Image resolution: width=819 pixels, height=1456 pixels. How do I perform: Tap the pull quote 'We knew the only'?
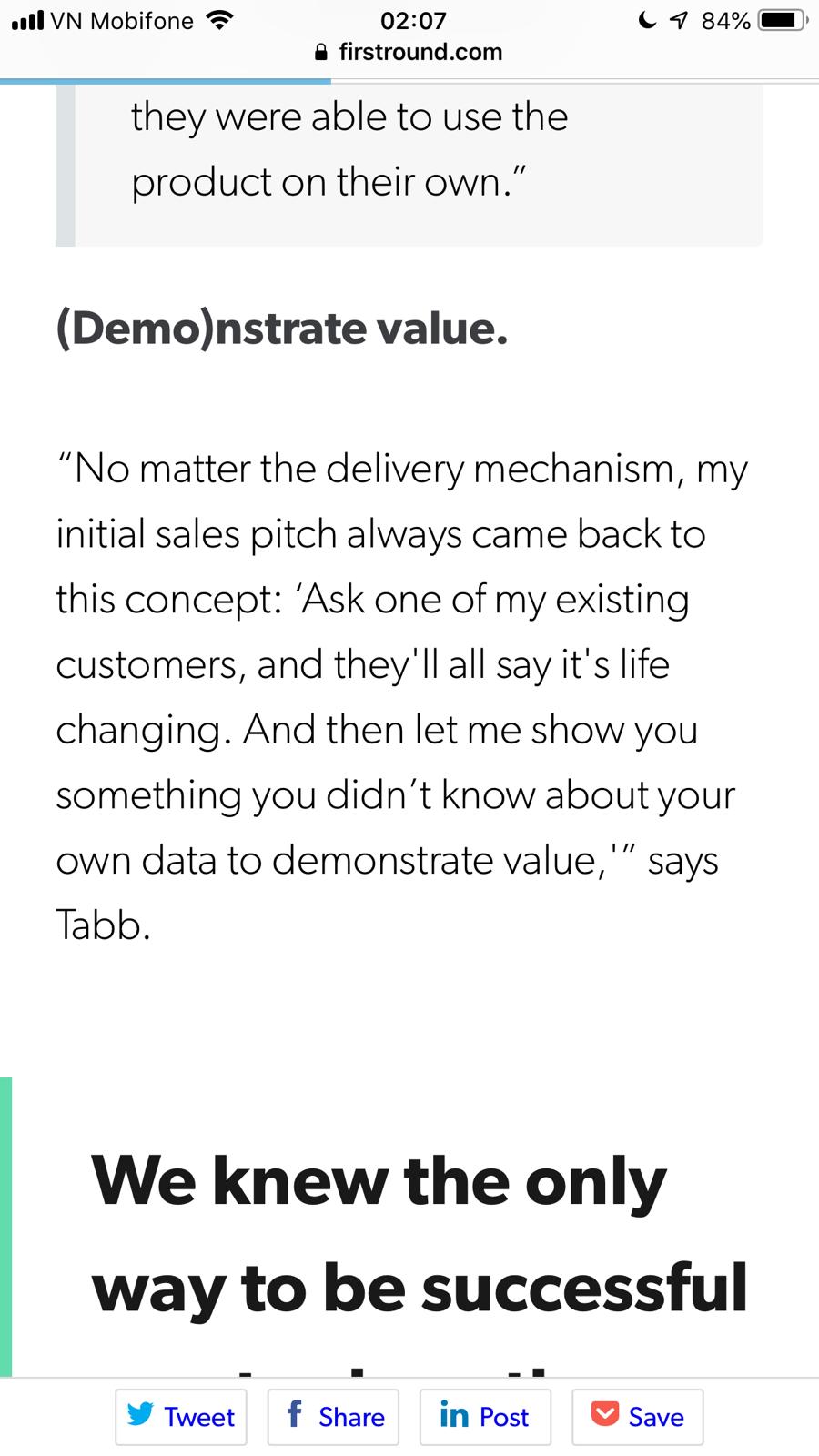click(x=379, y=1182)
